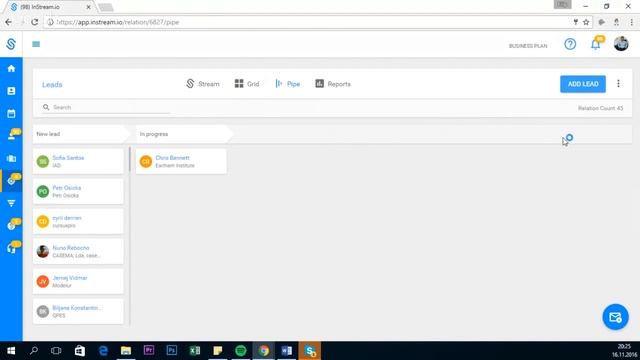Open the Calendar icon in the sidebar
The image size is (640, 360).
11,113
